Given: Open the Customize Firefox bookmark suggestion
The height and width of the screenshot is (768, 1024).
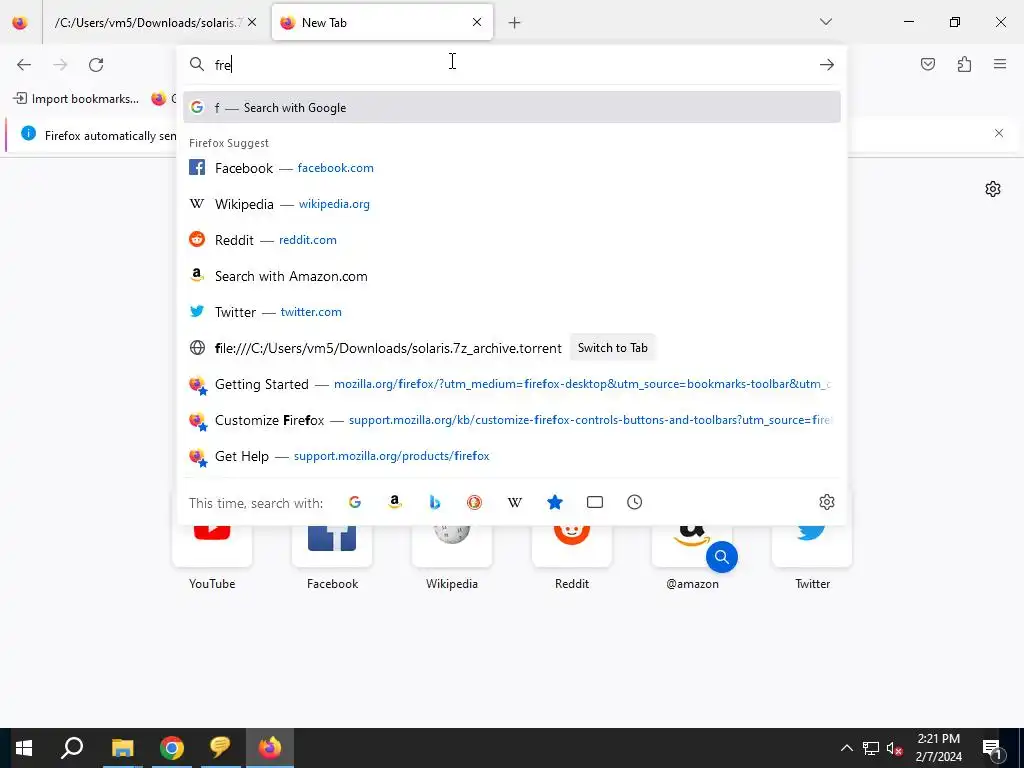Looking at the screenshot, I should (x=512, y=420).
